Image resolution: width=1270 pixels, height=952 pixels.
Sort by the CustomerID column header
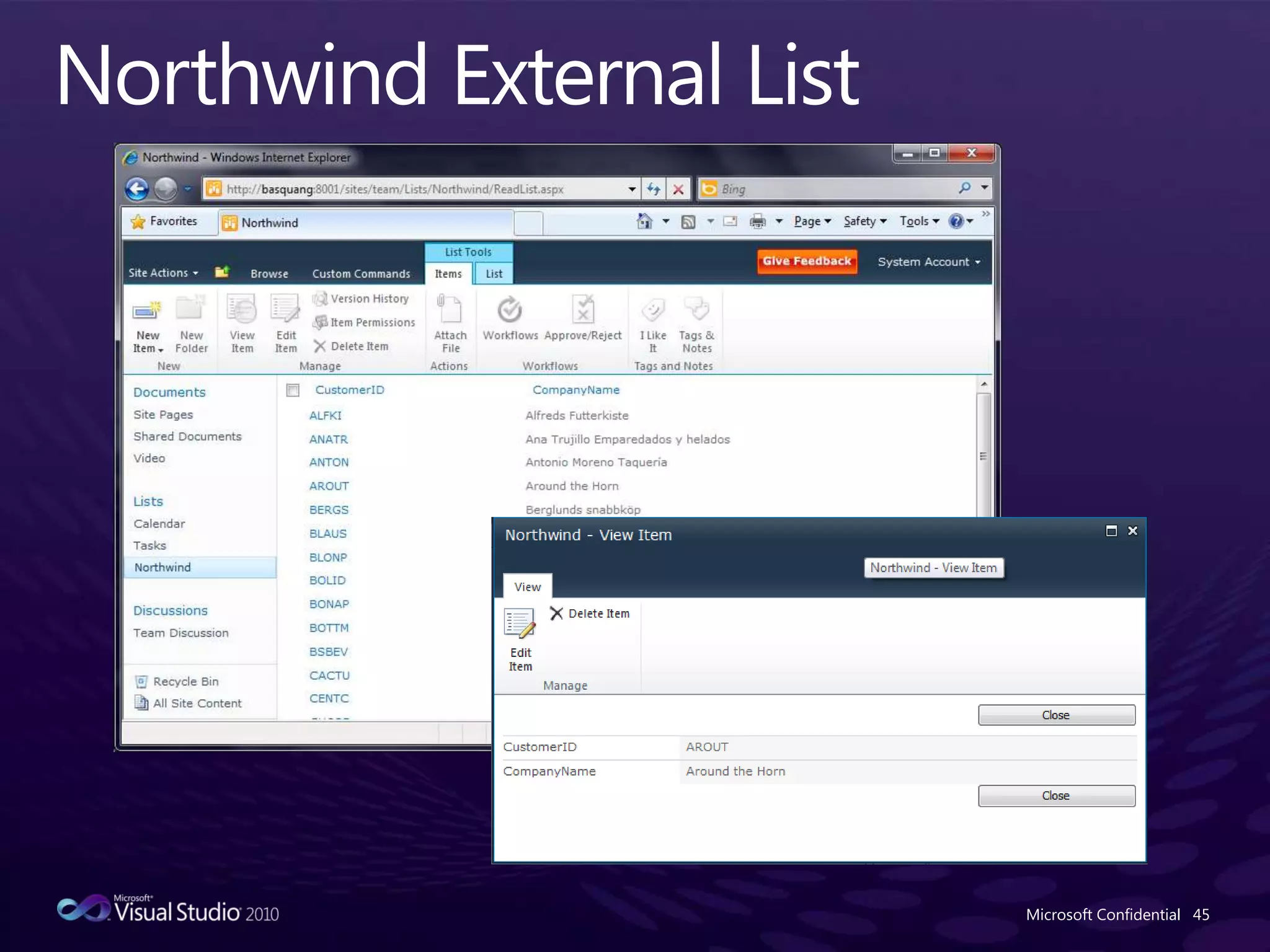coord(350,390)
